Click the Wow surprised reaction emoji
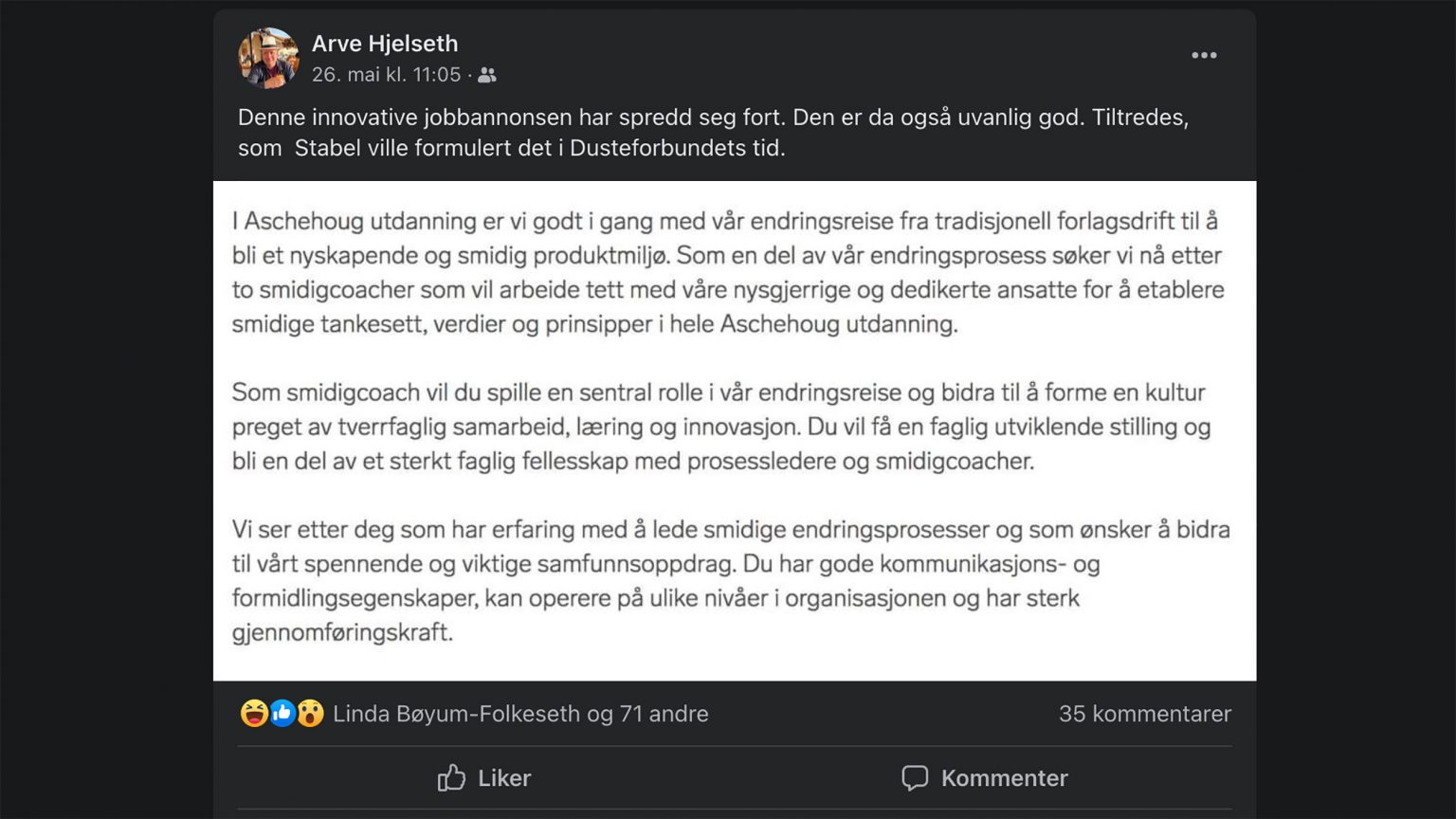 tap(310, 713)
